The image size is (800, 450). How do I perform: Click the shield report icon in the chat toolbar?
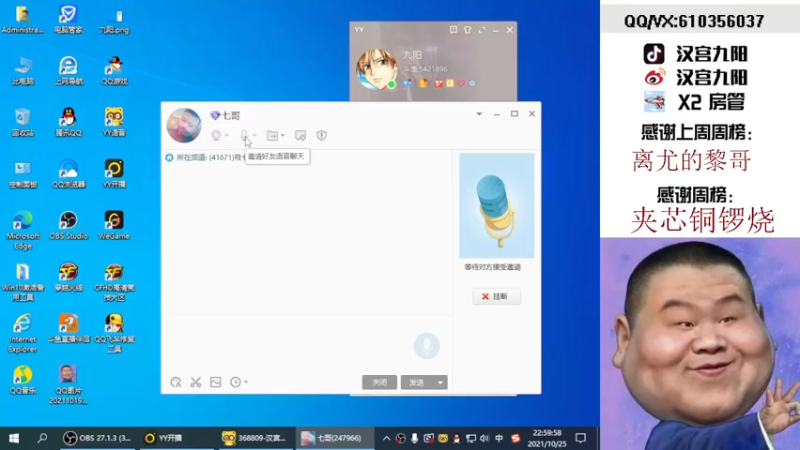pos(321,135)
